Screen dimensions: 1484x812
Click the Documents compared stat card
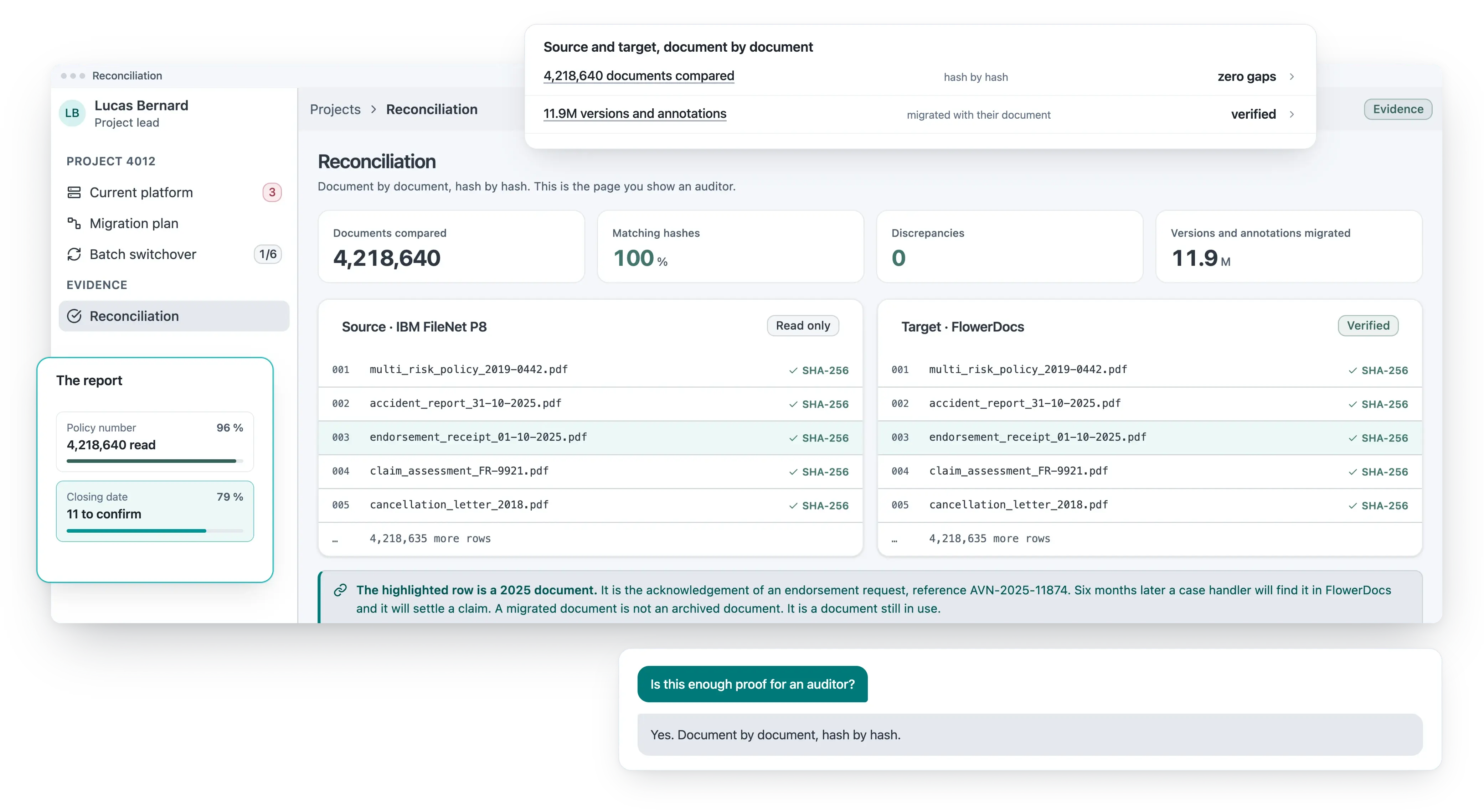(x=451, y=247)
